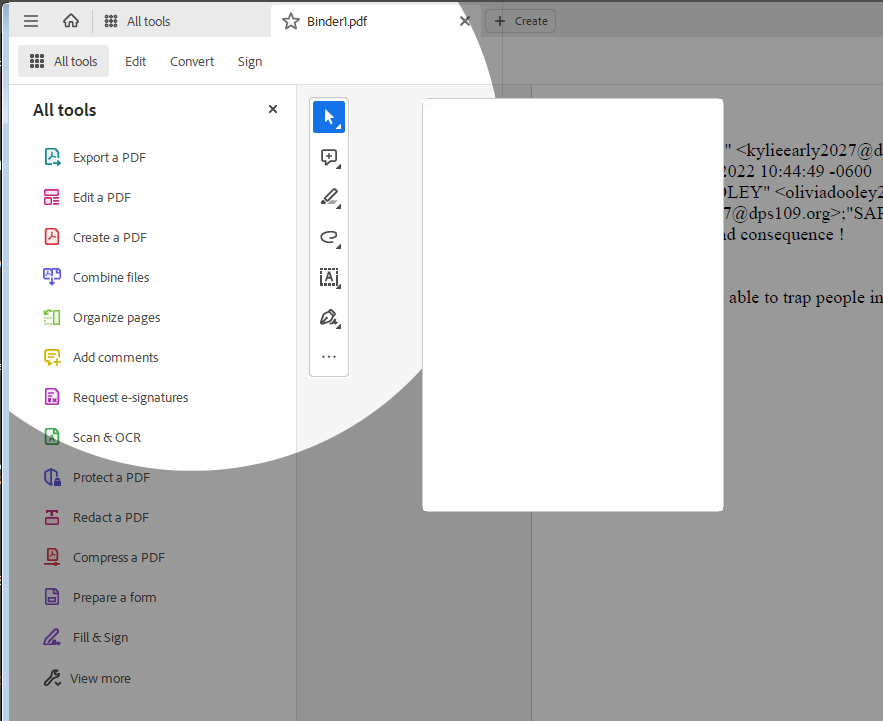Close the All tools panel
Viewport: 883px width, 721px height.
pos(272,109)
